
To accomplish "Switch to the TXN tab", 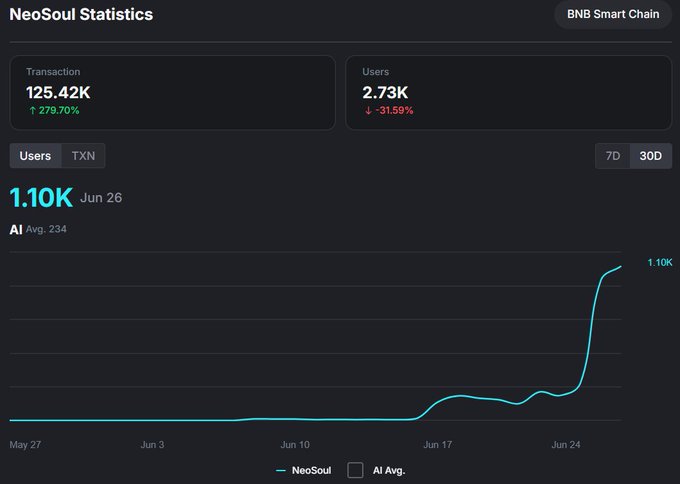I will pyautogui.click(x=83, y=156).
